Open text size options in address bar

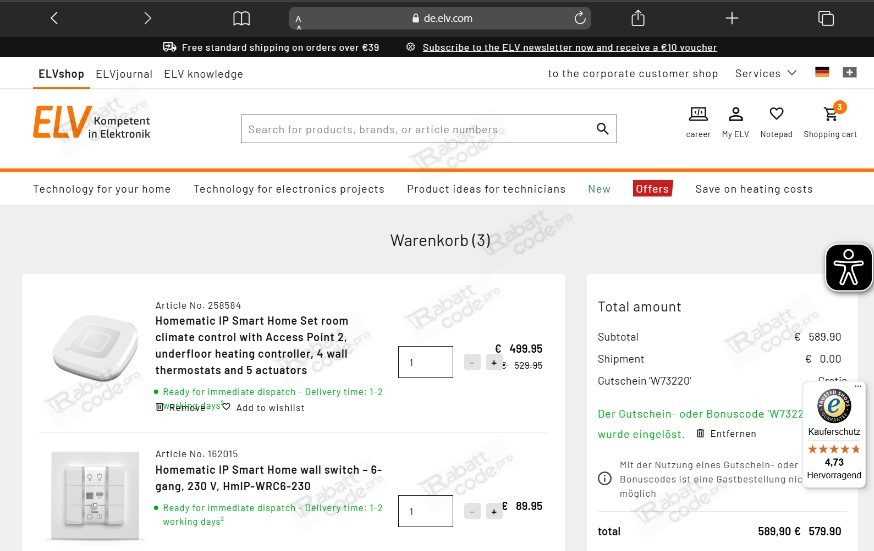pyautogui.click(x=298, y=21)
